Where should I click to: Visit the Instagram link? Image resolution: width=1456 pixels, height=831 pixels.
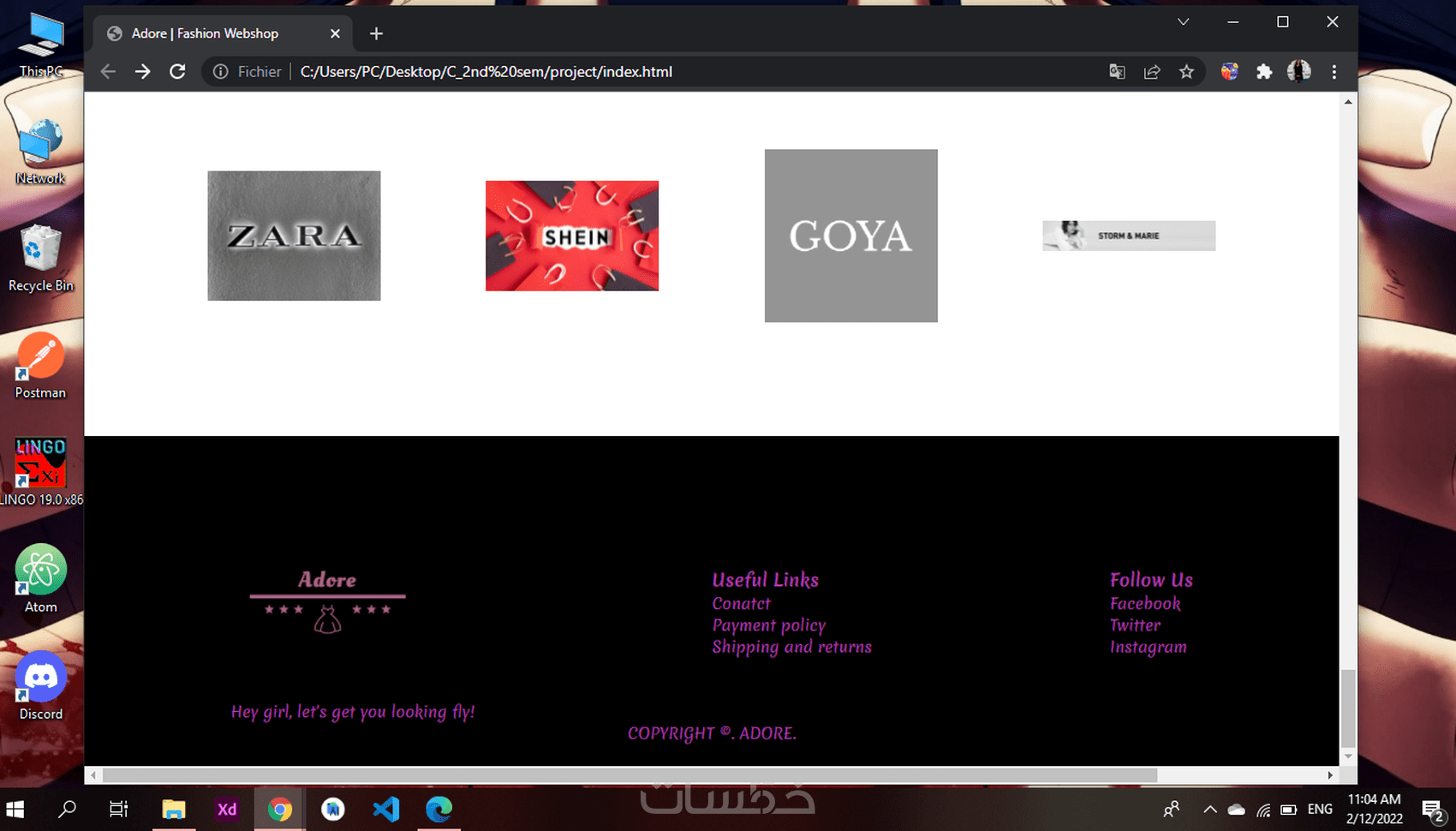(x=1149, y=647)
